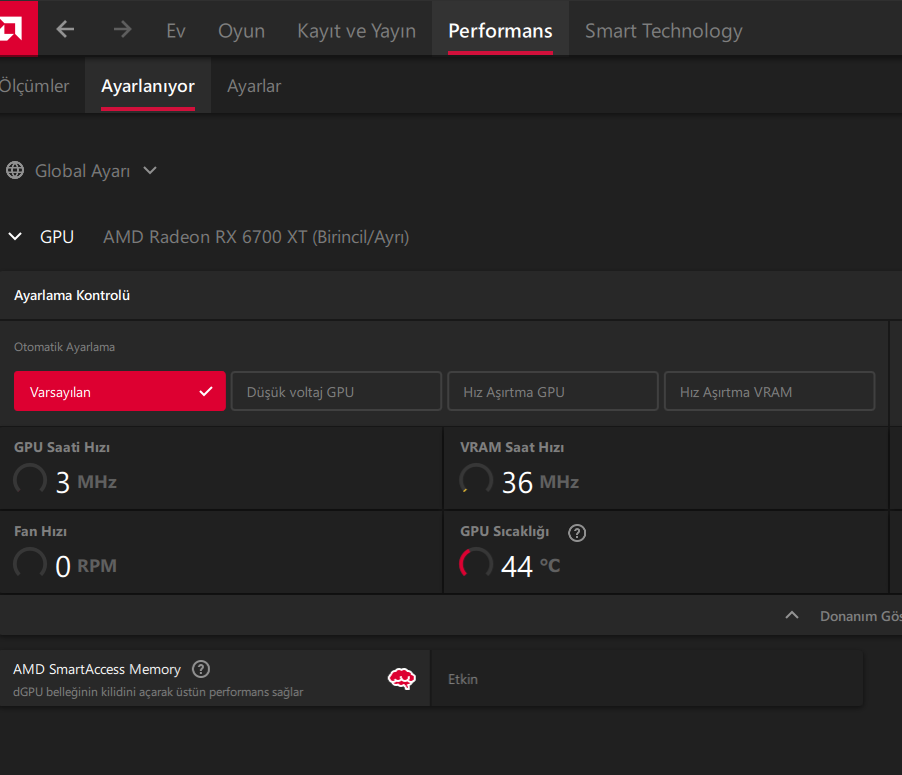This screenshot has height=775, width=902.
Task: Go back with the left arrow
Action: click(65, 29)
